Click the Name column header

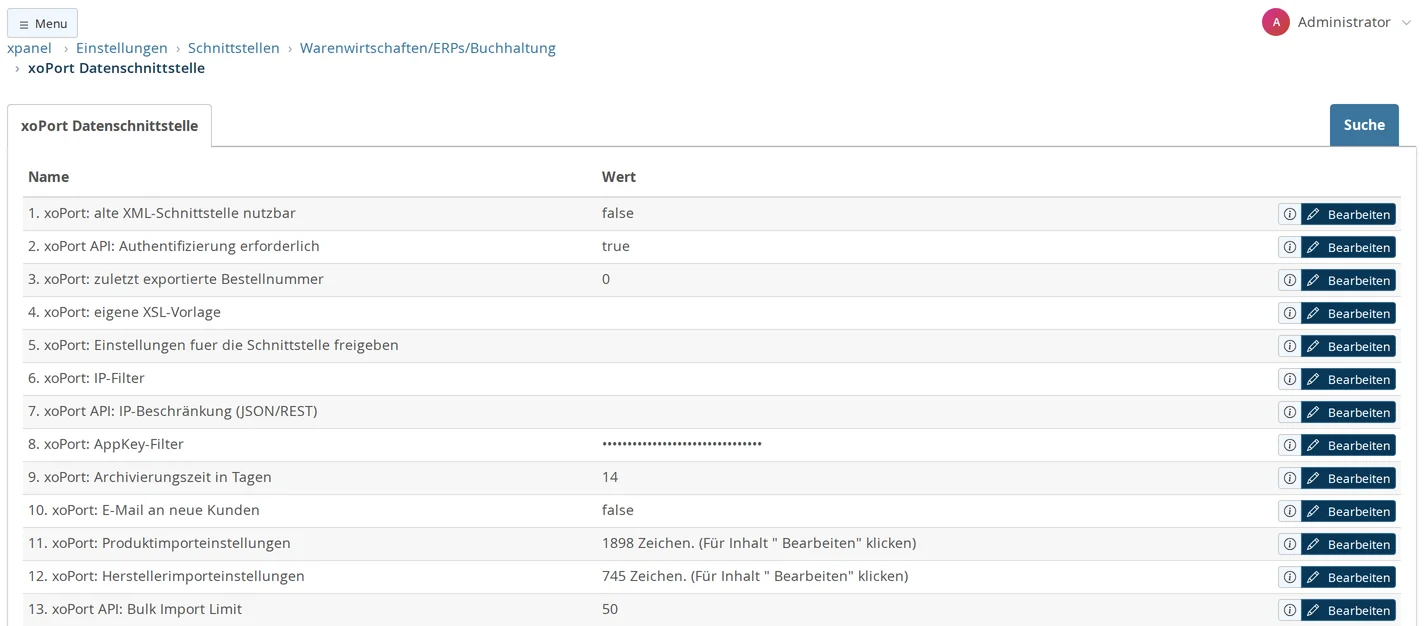click(48, 177)
